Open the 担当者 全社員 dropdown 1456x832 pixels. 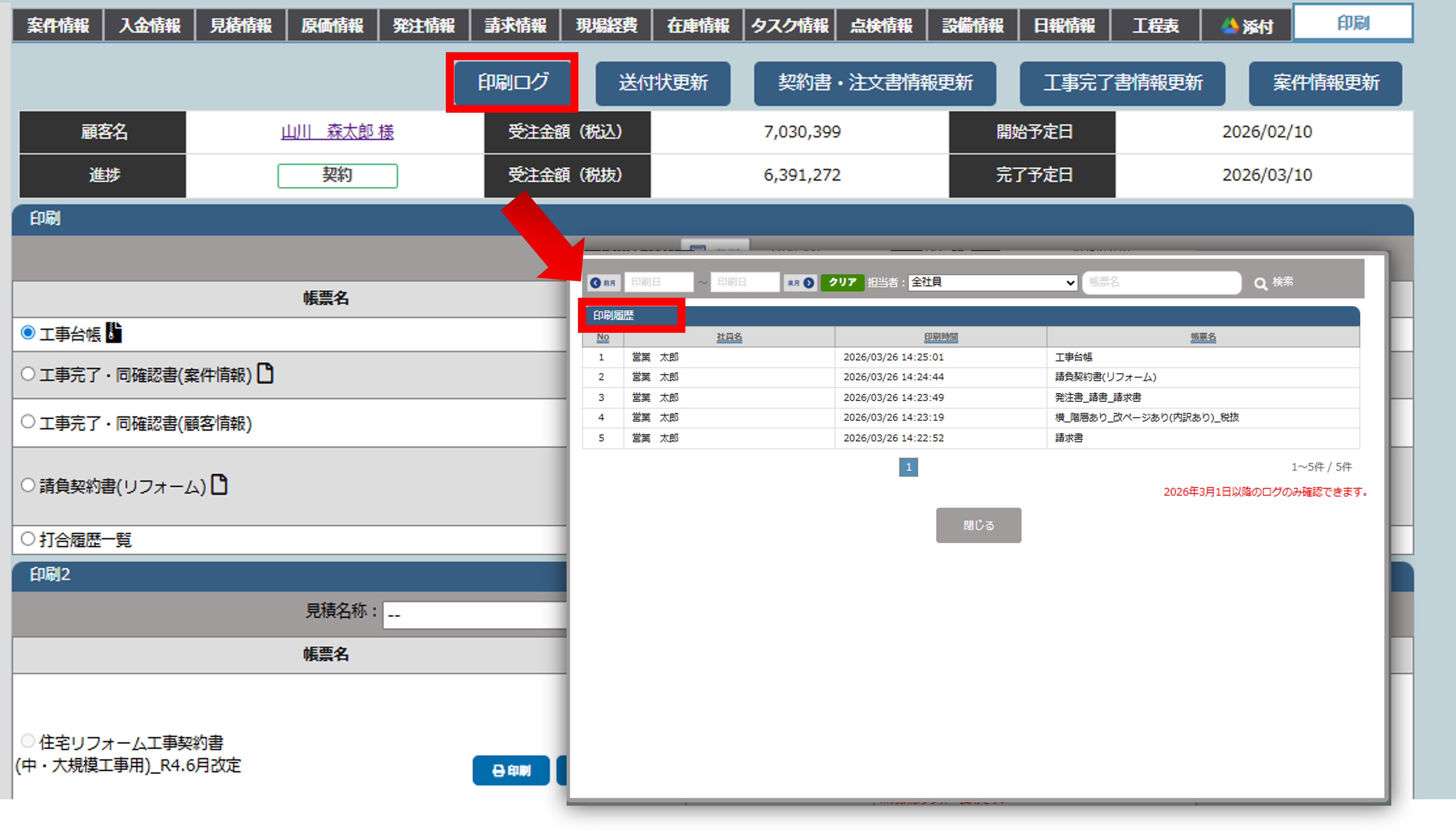pyautogui.click(x=992, y=282)
